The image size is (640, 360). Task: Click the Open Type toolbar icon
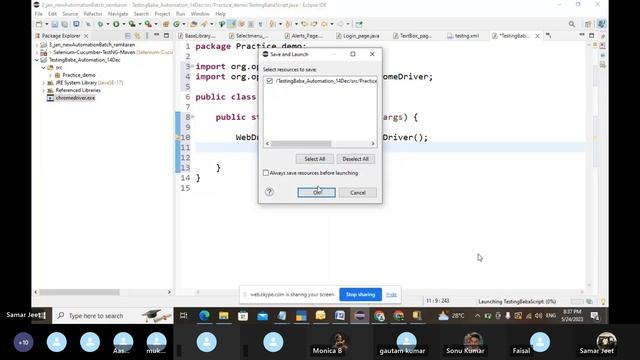click(194, 24)
